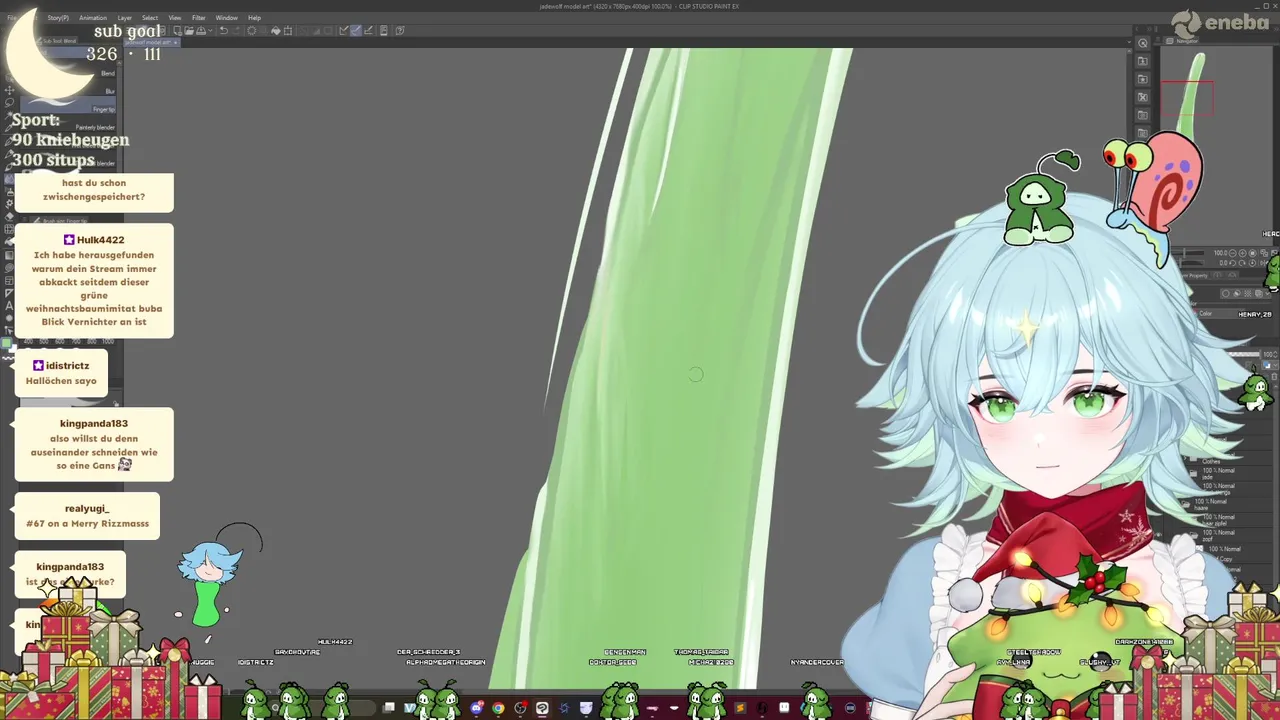The width and height of the screenshot is (1280, 720).
Task: Click the material folder icon below the search icon
Action: point(1143,61)
